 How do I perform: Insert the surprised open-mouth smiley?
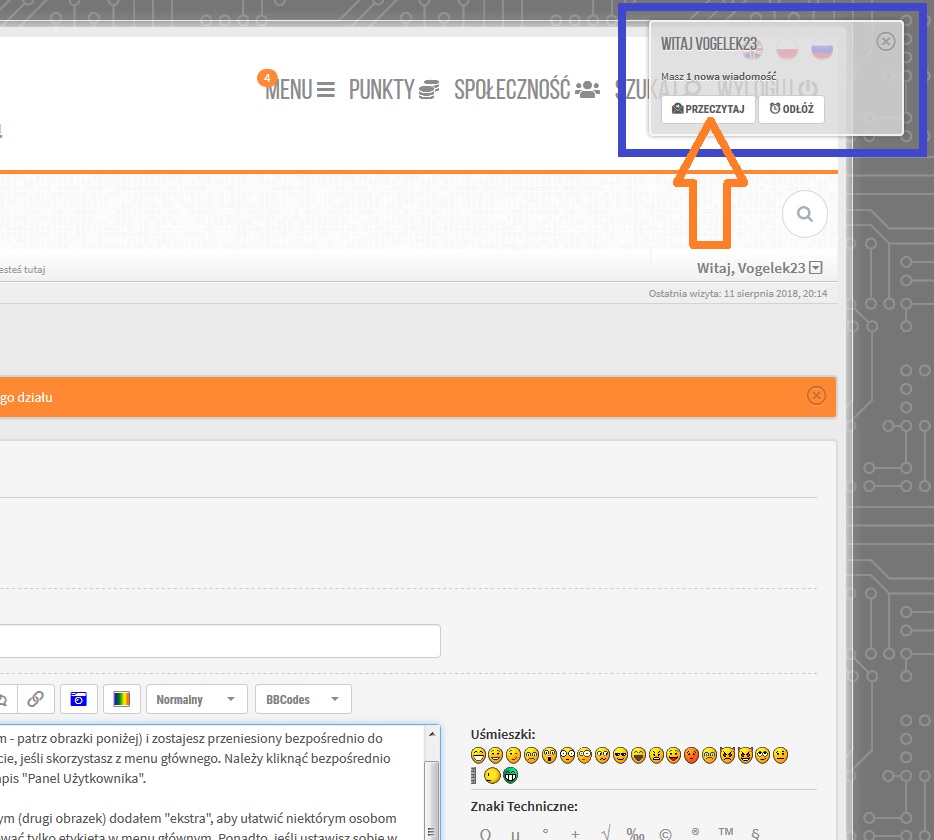coord(549,755)
